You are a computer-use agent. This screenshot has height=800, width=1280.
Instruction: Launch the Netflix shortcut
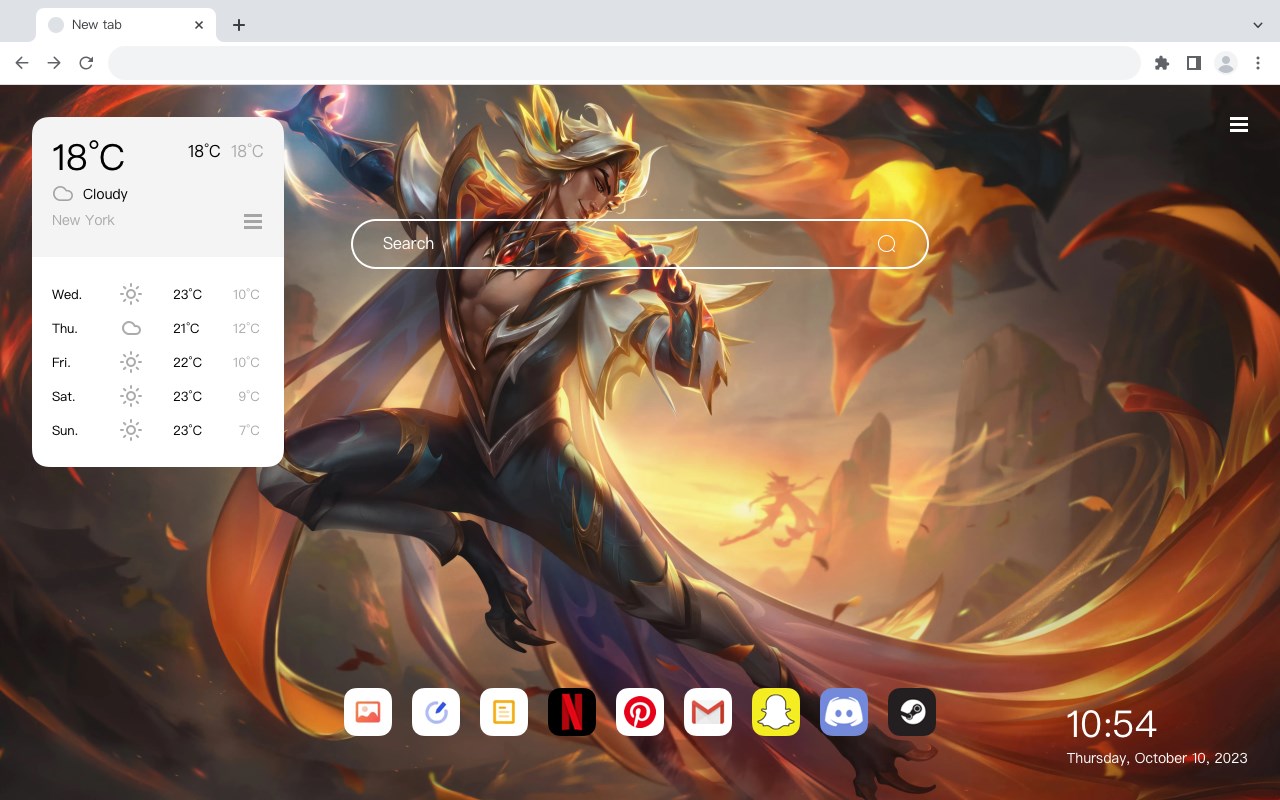pyautogui.click(x=572, y=712)
